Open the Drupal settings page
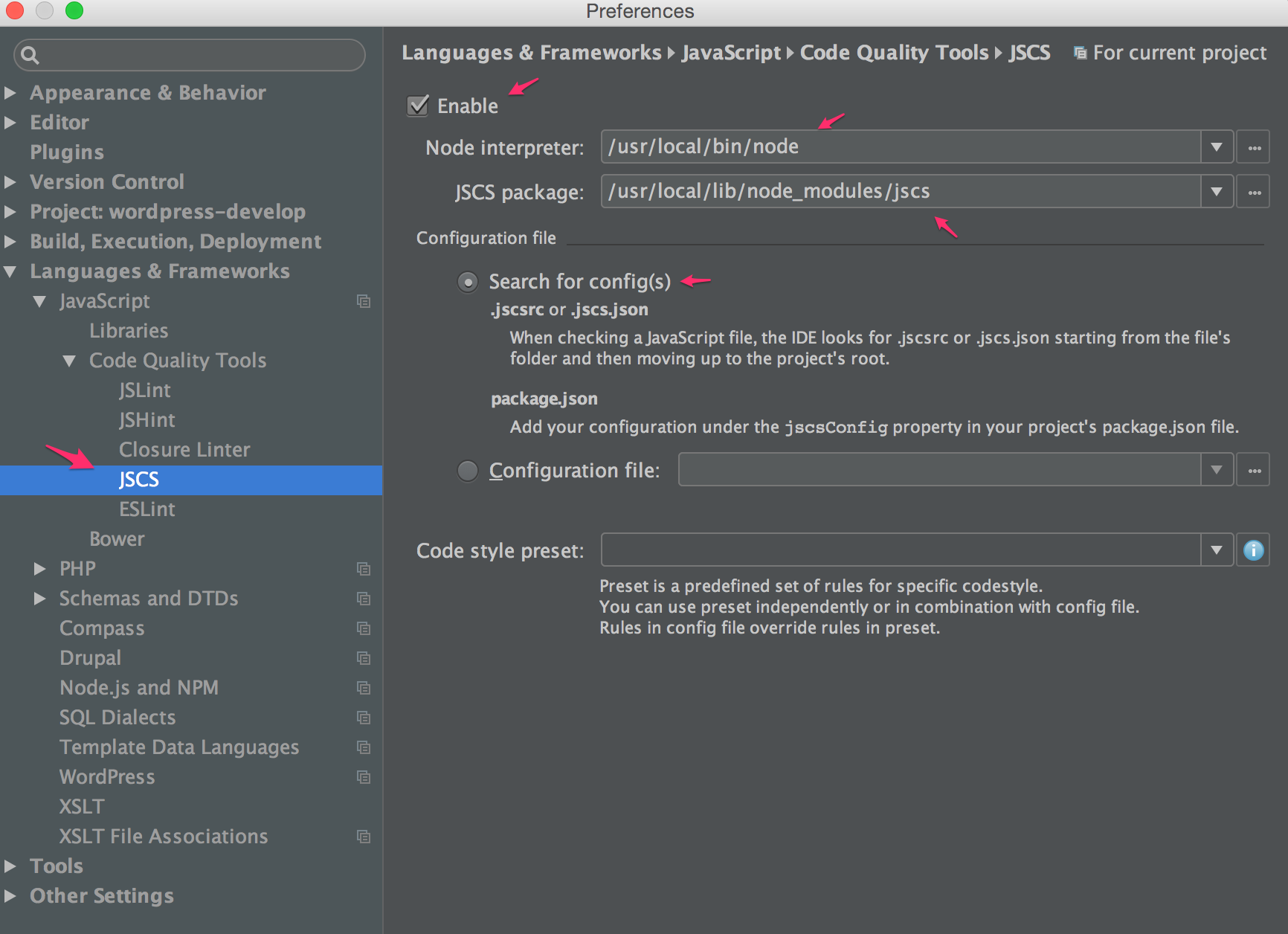The image size is (1288, 934). tap(90, 658)
